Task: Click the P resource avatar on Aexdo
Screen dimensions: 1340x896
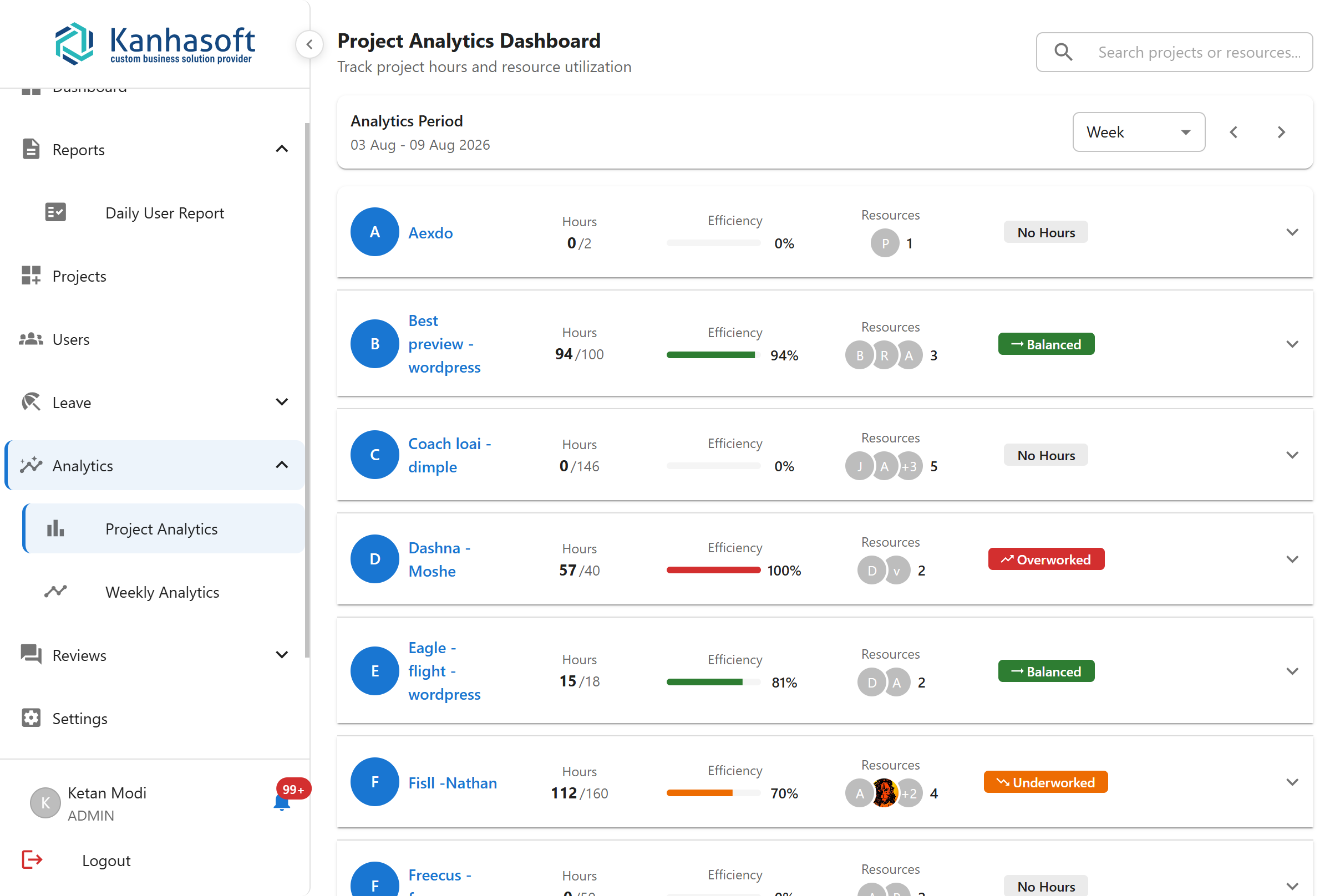Action: (x=885, y=243)
